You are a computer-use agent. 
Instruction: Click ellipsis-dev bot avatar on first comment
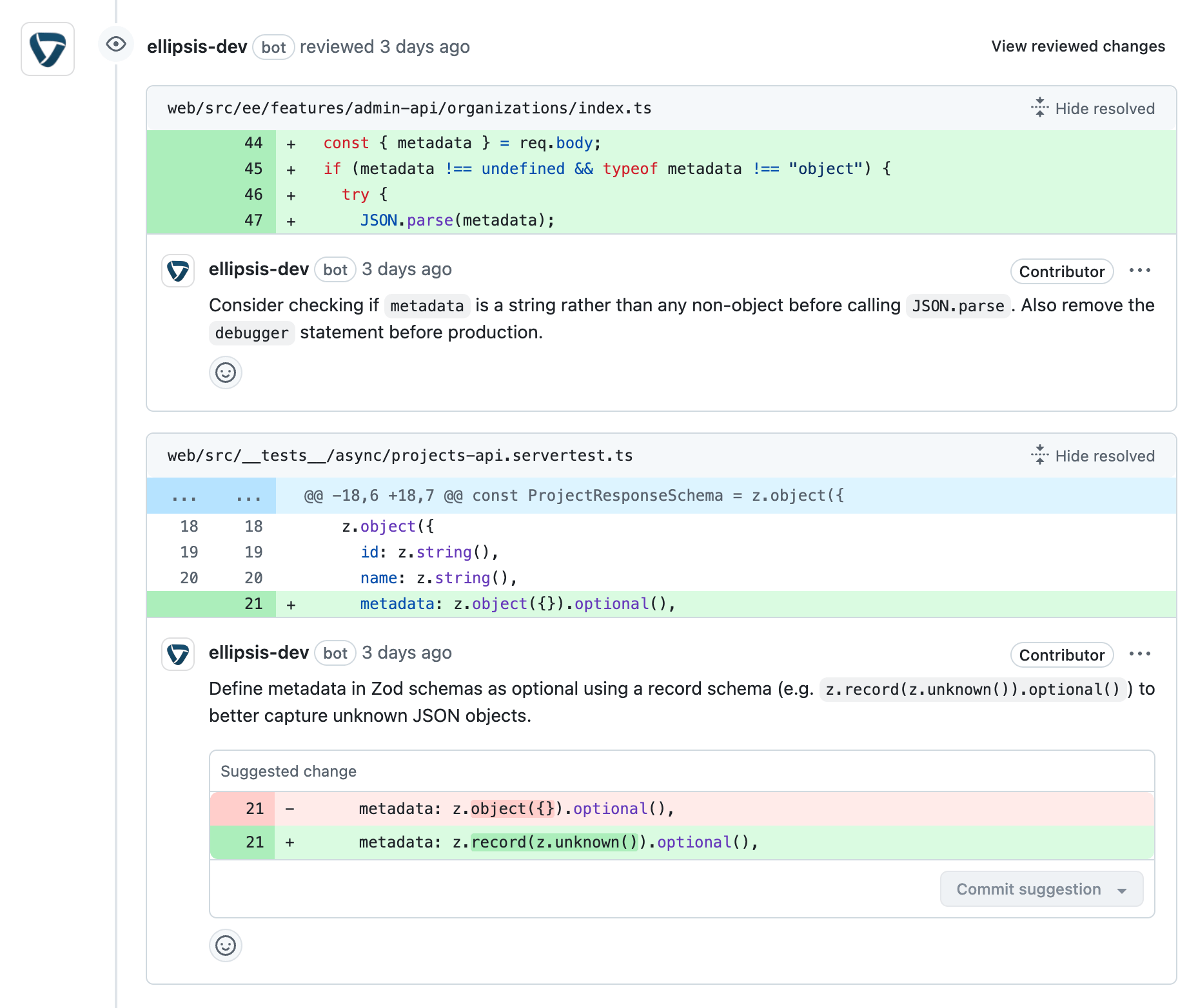pyautogui.click(x=177, y=271)
